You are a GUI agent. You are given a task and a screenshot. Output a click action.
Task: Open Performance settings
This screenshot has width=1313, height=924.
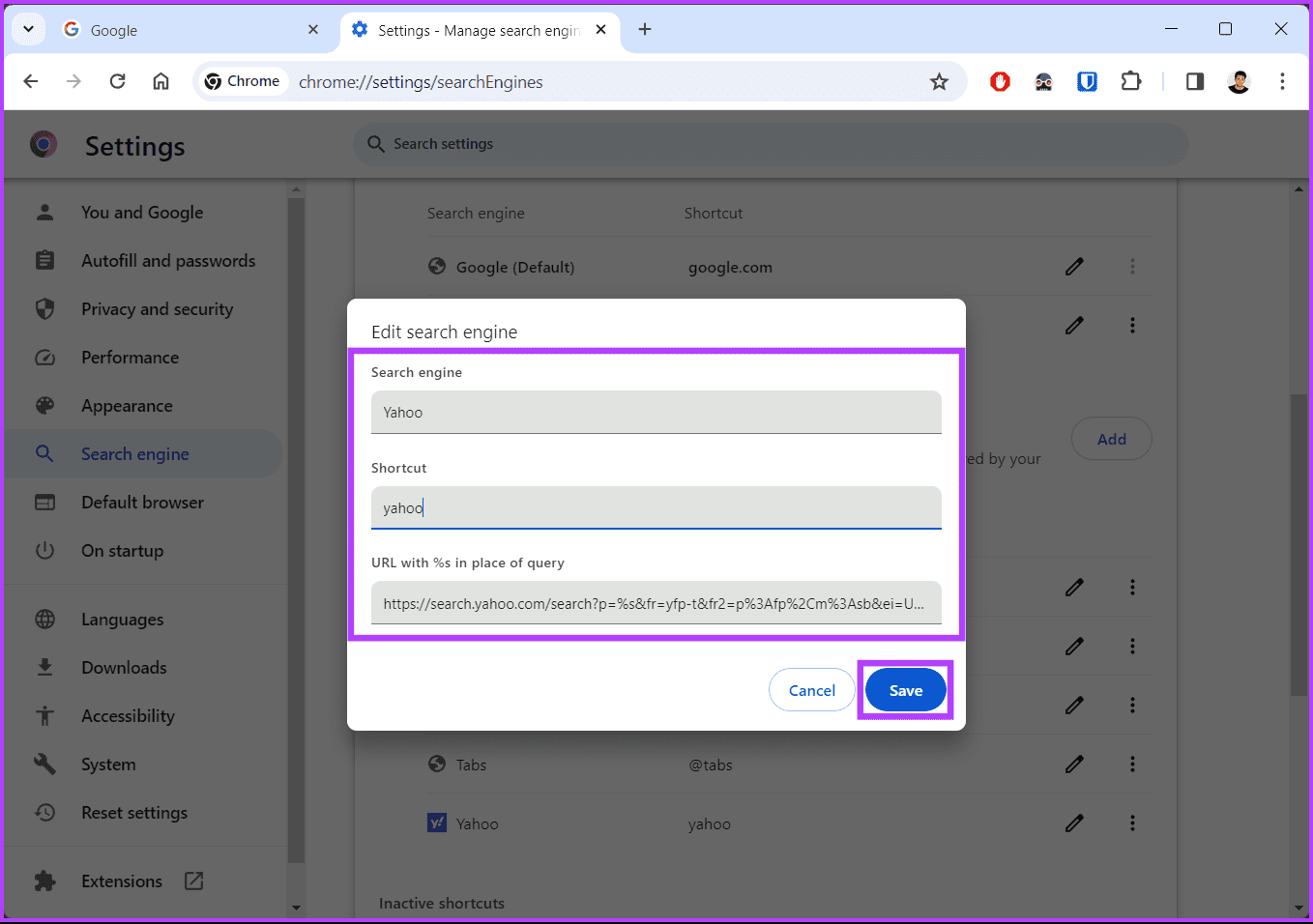130,358
